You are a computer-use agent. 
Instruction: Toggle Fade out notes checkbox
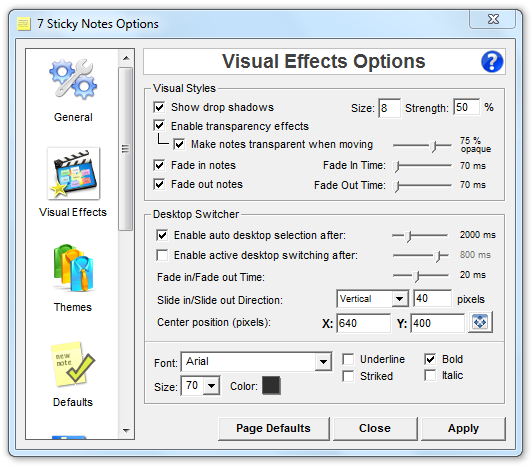[159, 184]
